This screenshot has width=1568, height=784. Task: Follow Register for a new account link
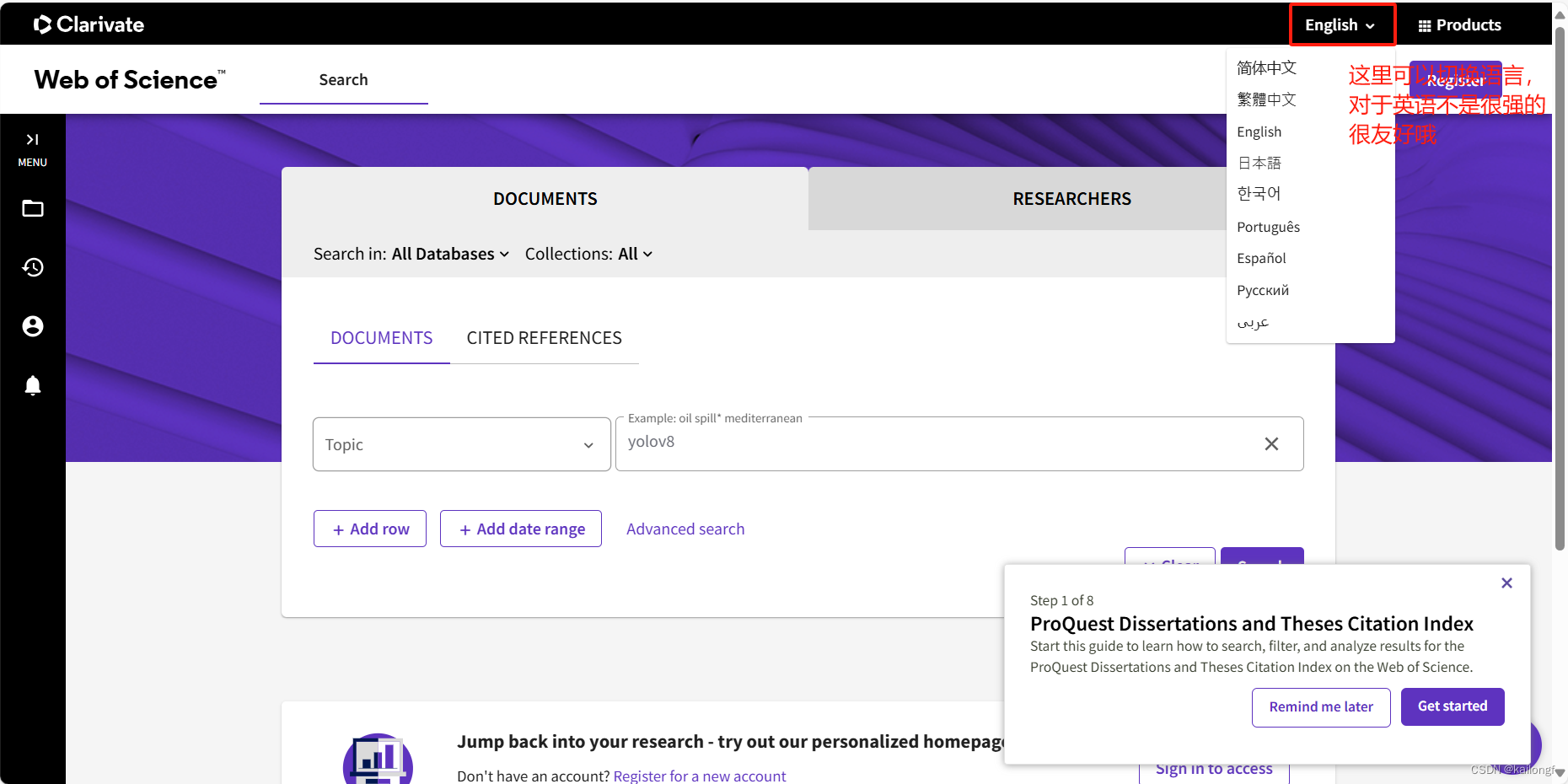tap(700, 776)
